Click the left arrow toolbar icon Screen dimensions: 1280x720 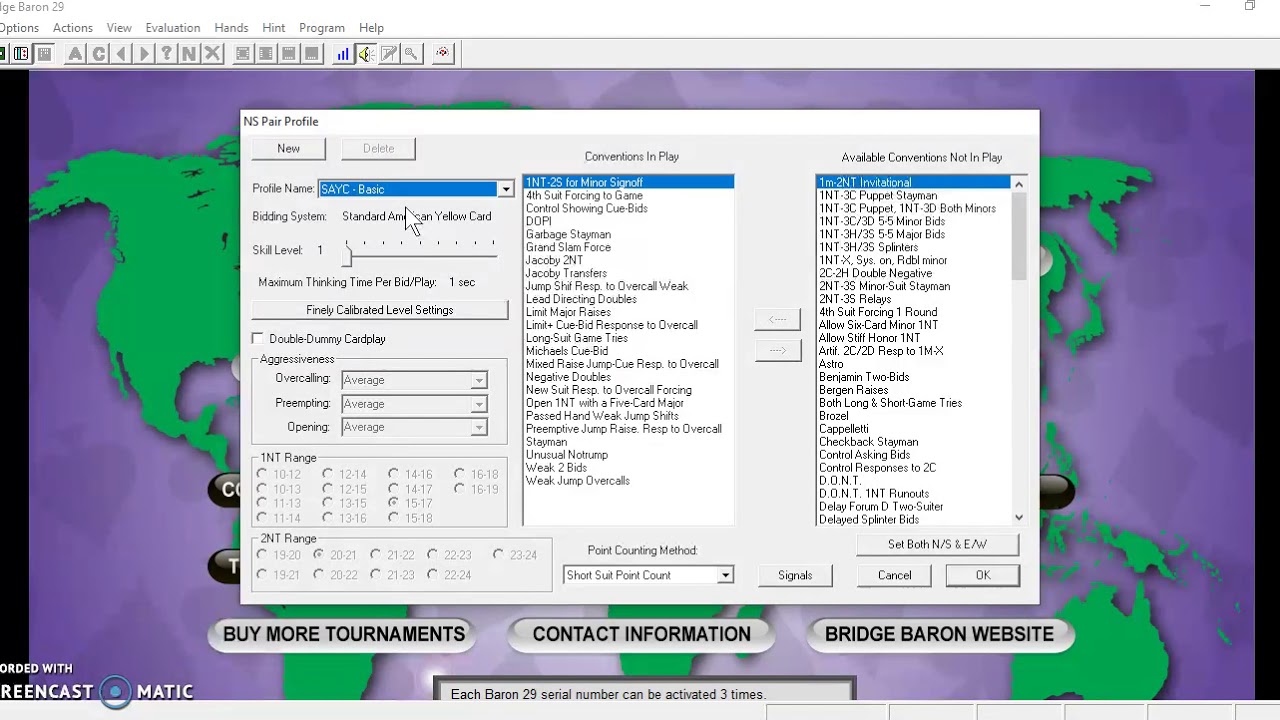point(121,54)
